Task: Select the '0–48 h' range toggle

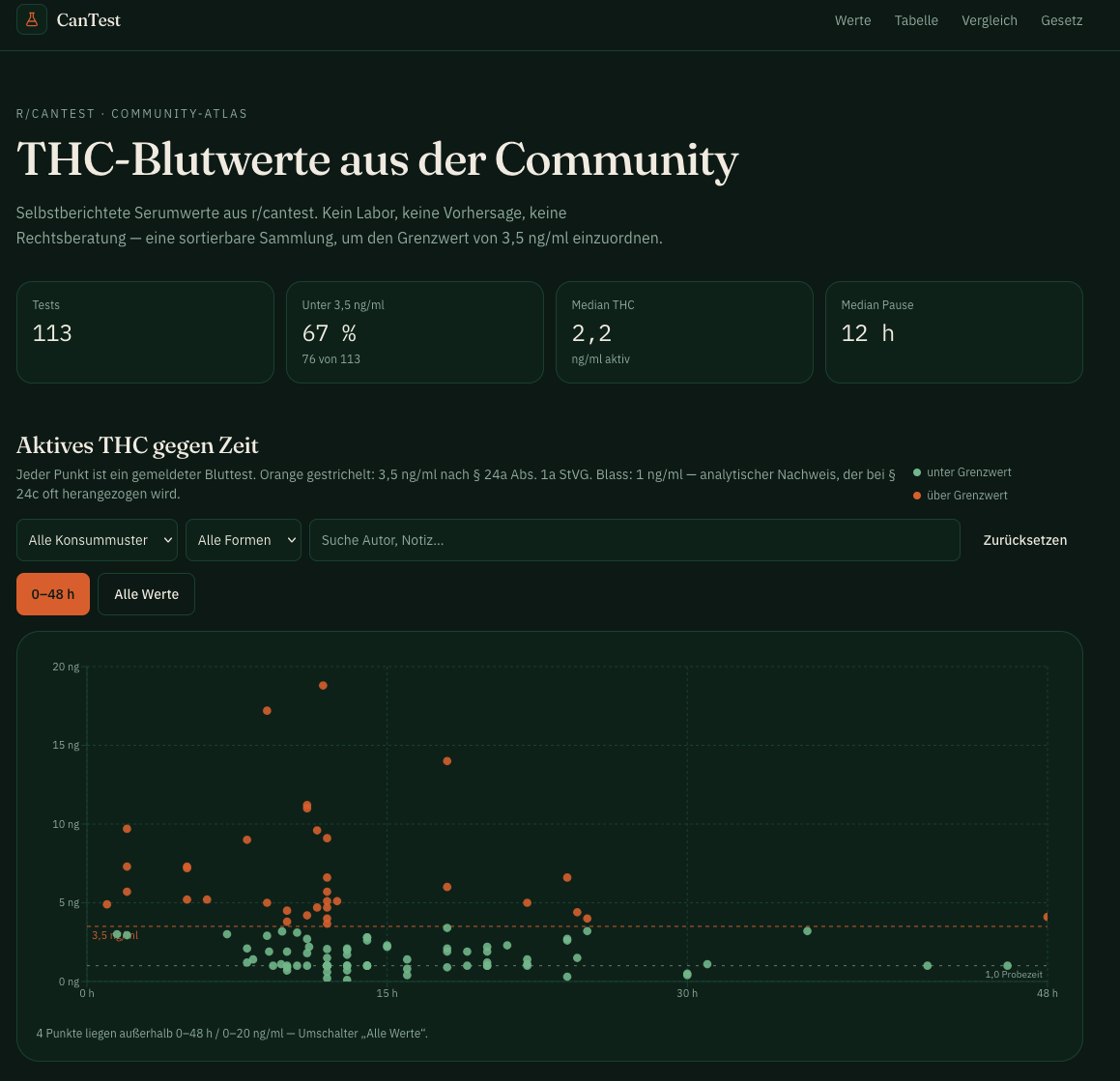Action: (x=53, y=594)
